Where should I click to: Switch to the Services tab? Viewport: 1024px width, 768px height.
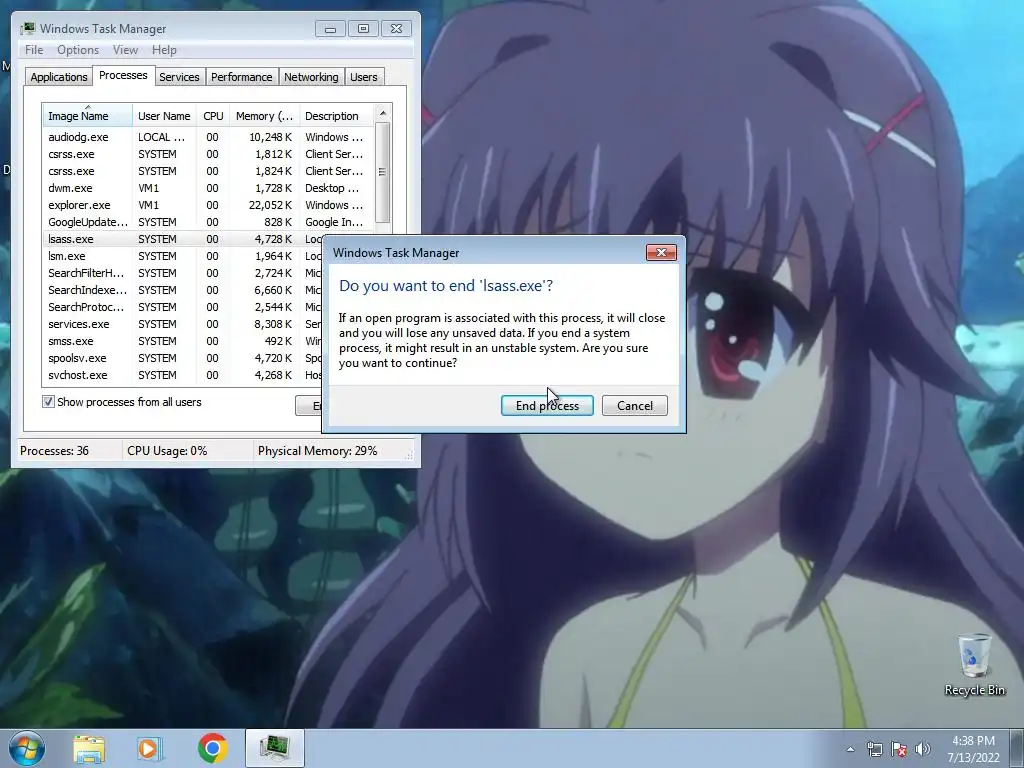point(179,77)
